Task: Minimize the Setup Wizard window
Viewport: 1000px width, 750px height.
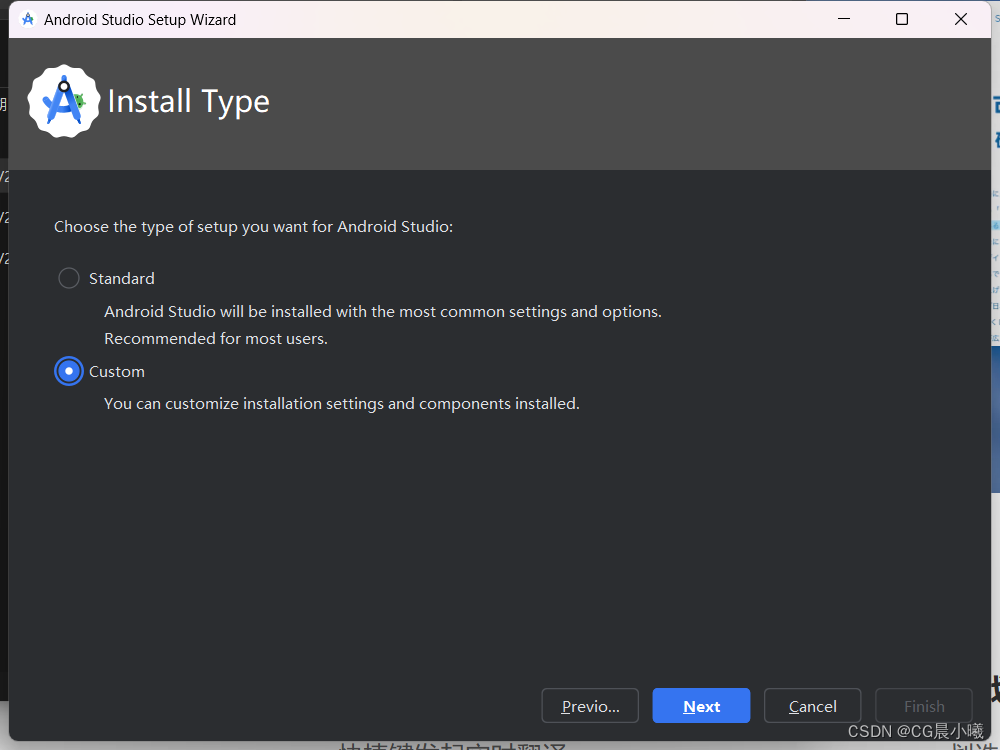Action: tap(844, 19)
